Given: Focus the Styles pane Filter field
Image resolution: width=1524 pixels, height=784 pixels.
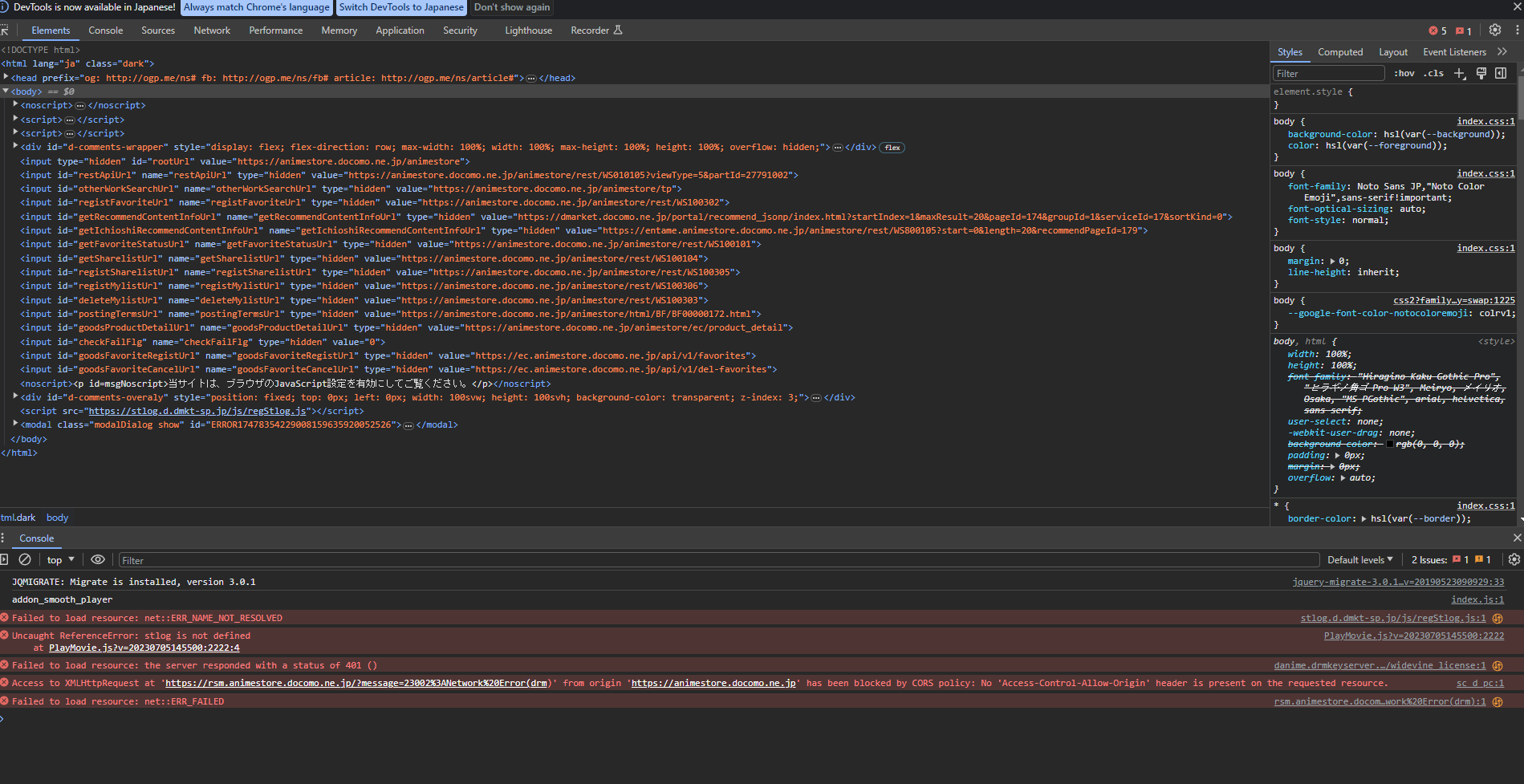Looking at the screenshot, I should (x=1329, y=73).
